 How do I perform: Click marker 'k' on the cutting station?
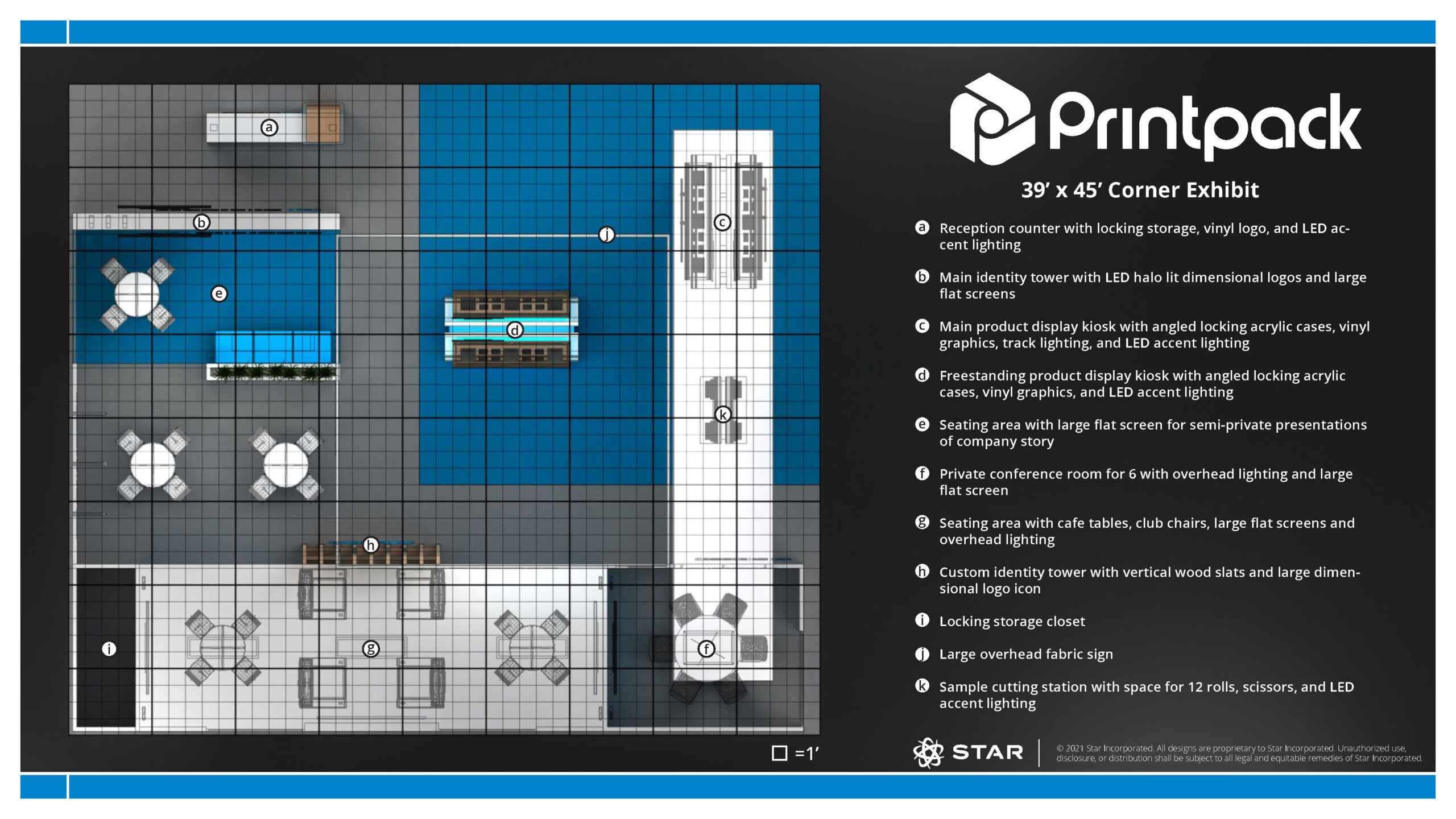click(723, 415)
